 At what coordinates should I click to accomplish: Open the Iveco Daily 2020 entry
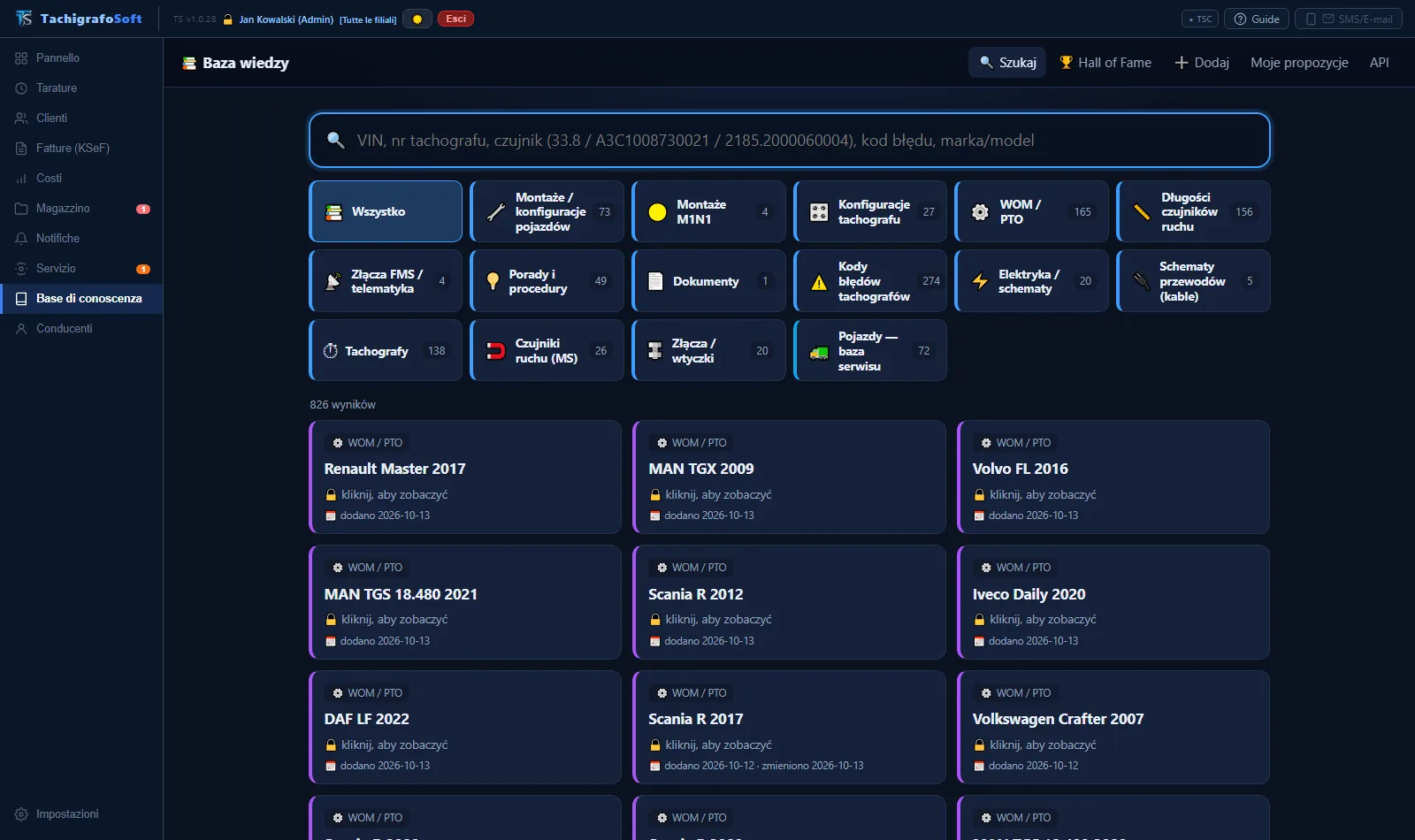1113,602
